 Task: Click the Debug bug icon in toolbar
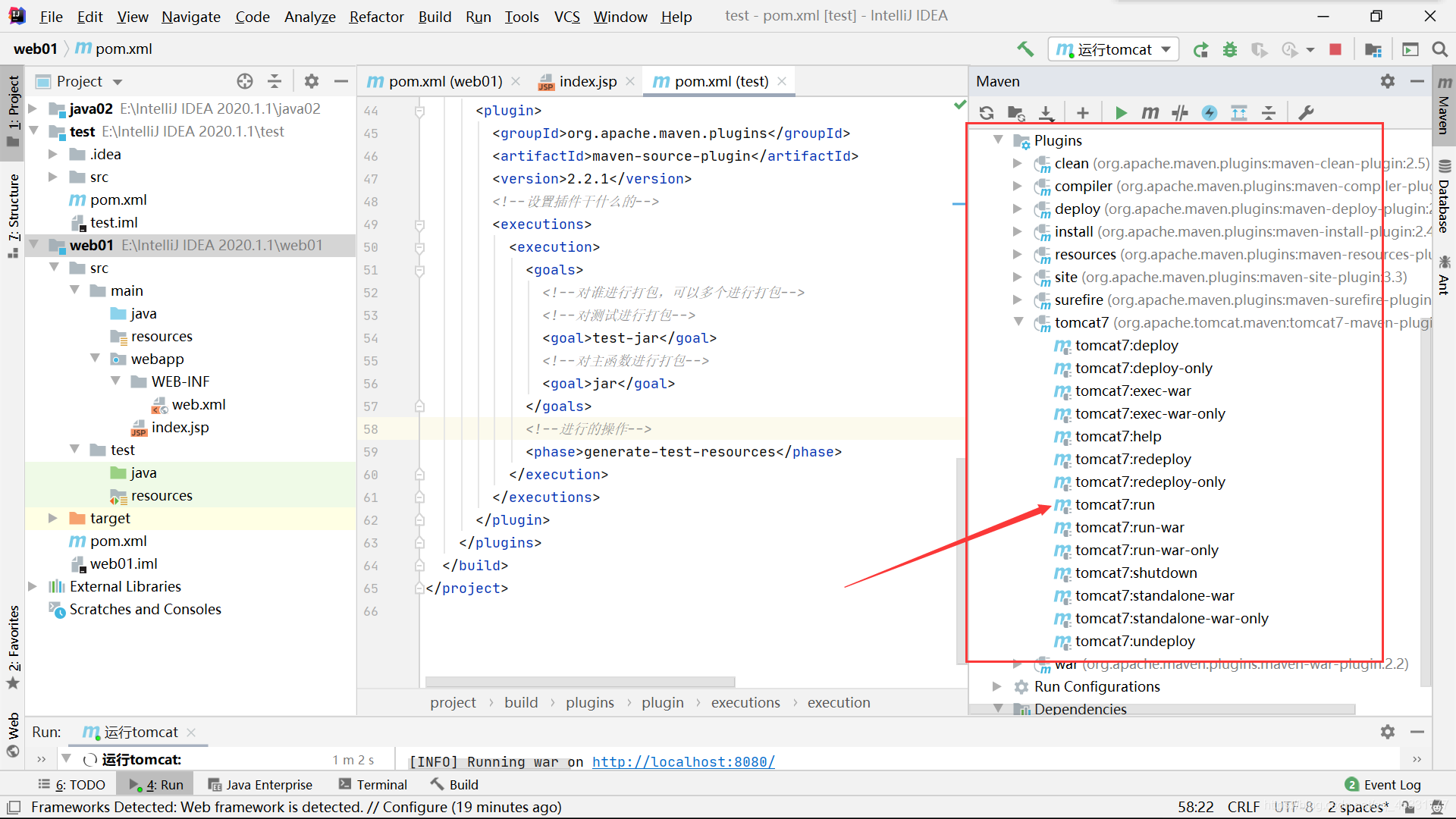(x=1230, y=49)
